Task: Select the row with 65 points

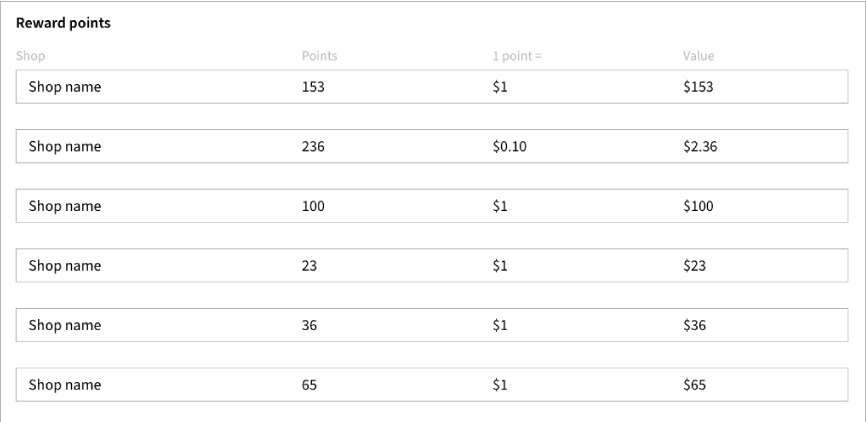Action: coord(432,385)
